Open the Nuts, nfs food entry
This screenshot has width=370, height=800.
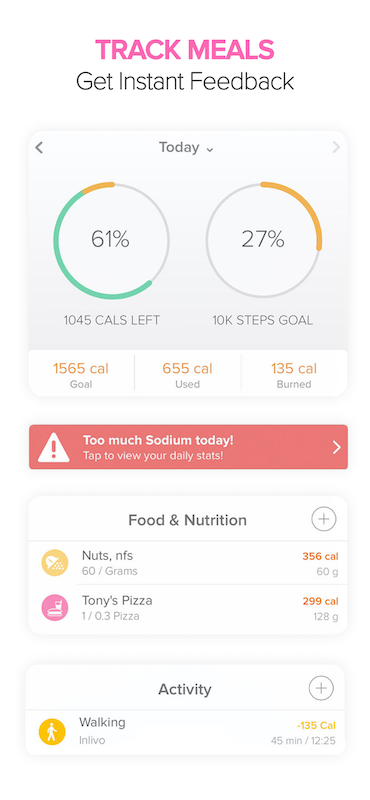(188, 563)
